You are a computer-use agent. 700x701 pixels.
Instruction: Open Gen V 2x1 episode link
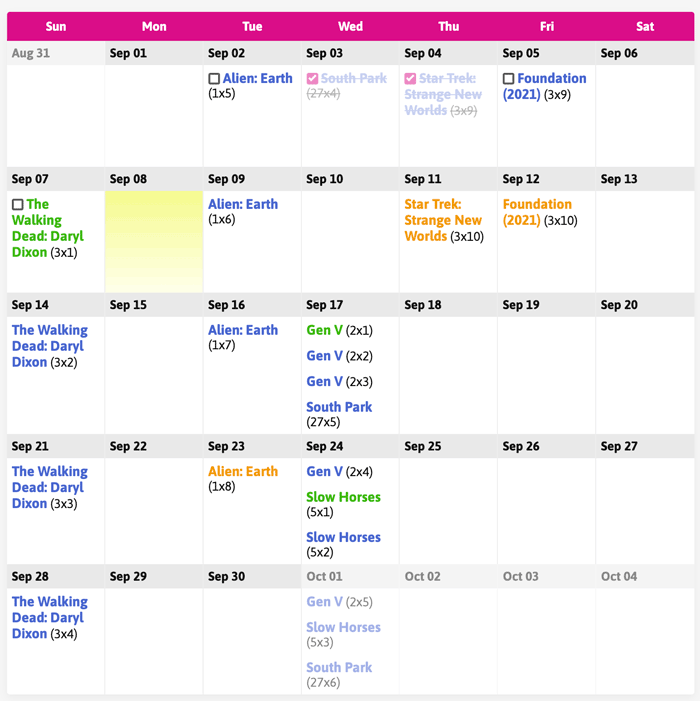point(324,330)
